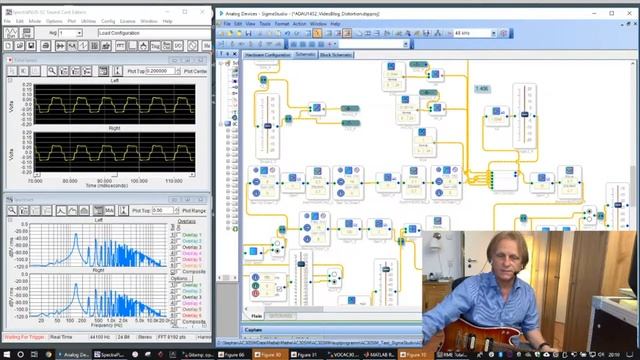Viewport: 640px width, 360px height.
Task: Toggle Left channel Overlay 3 checkbox
Action: tap(178, 247)
